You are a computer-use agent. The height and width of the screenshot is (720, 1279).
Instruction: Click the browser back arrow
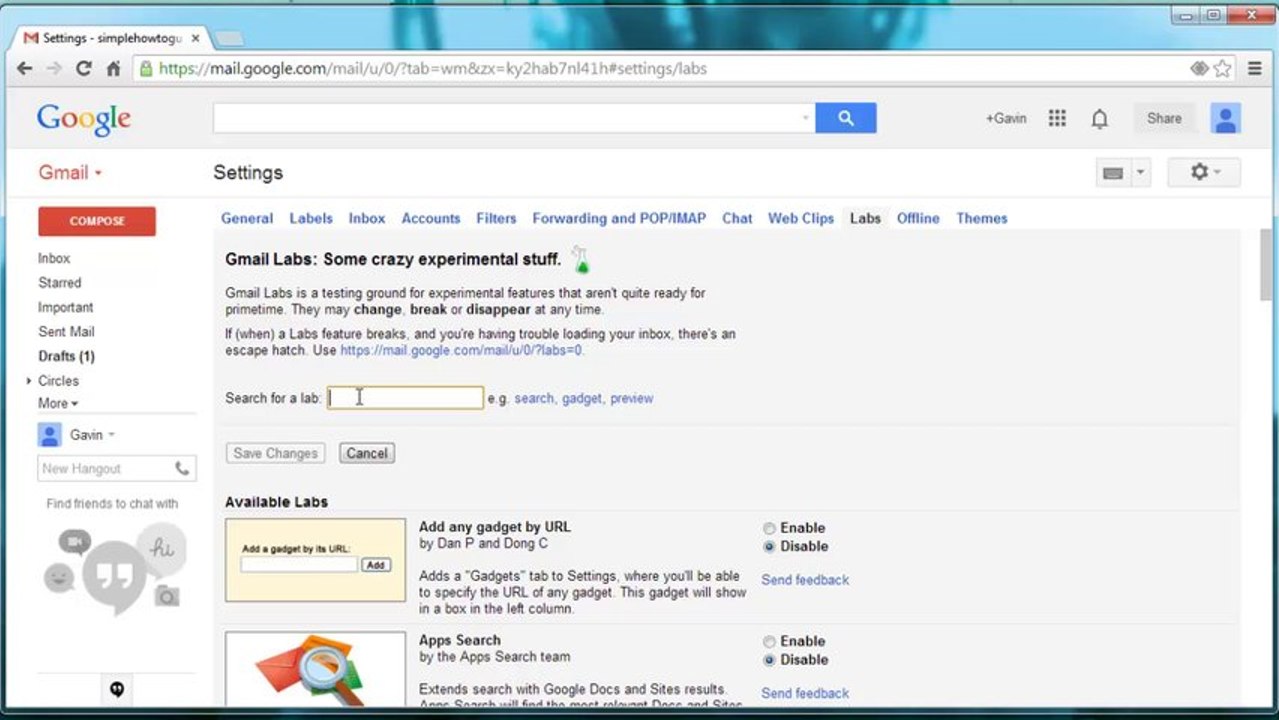(x=25, y=69)
